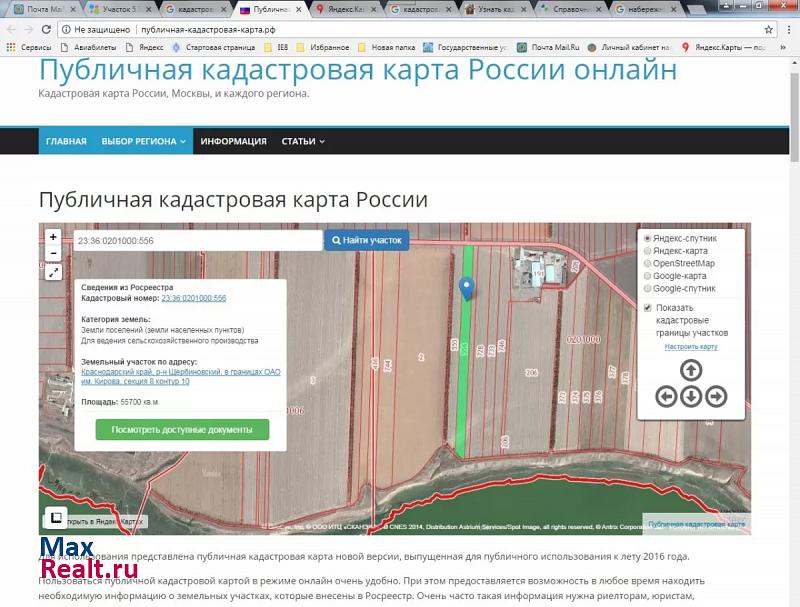Open the ИНФОРМАЦИЯ menu item

(233, 141)
